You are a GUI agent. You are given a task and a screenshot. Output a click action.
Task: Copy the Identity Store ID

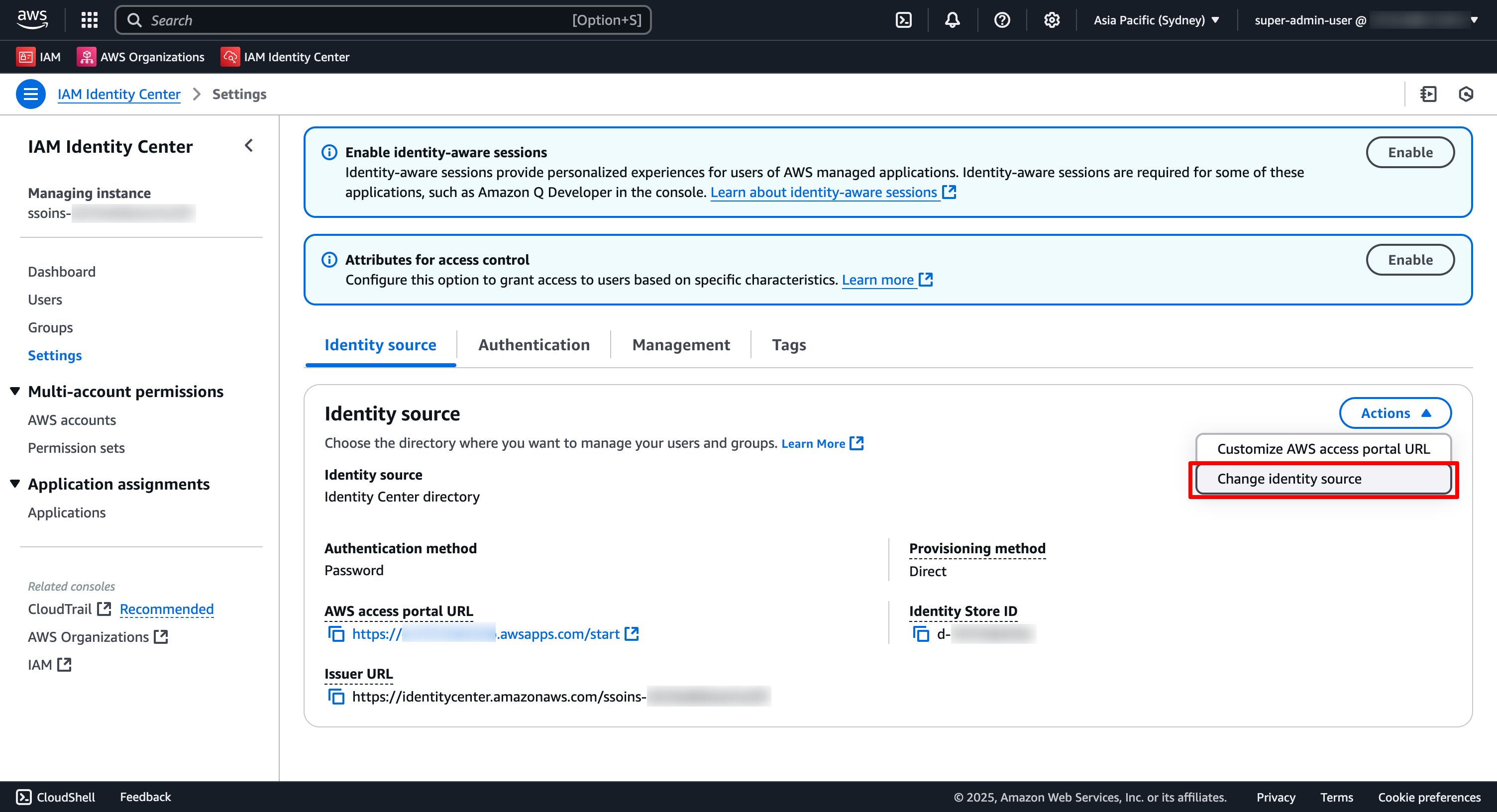(921, 634)
